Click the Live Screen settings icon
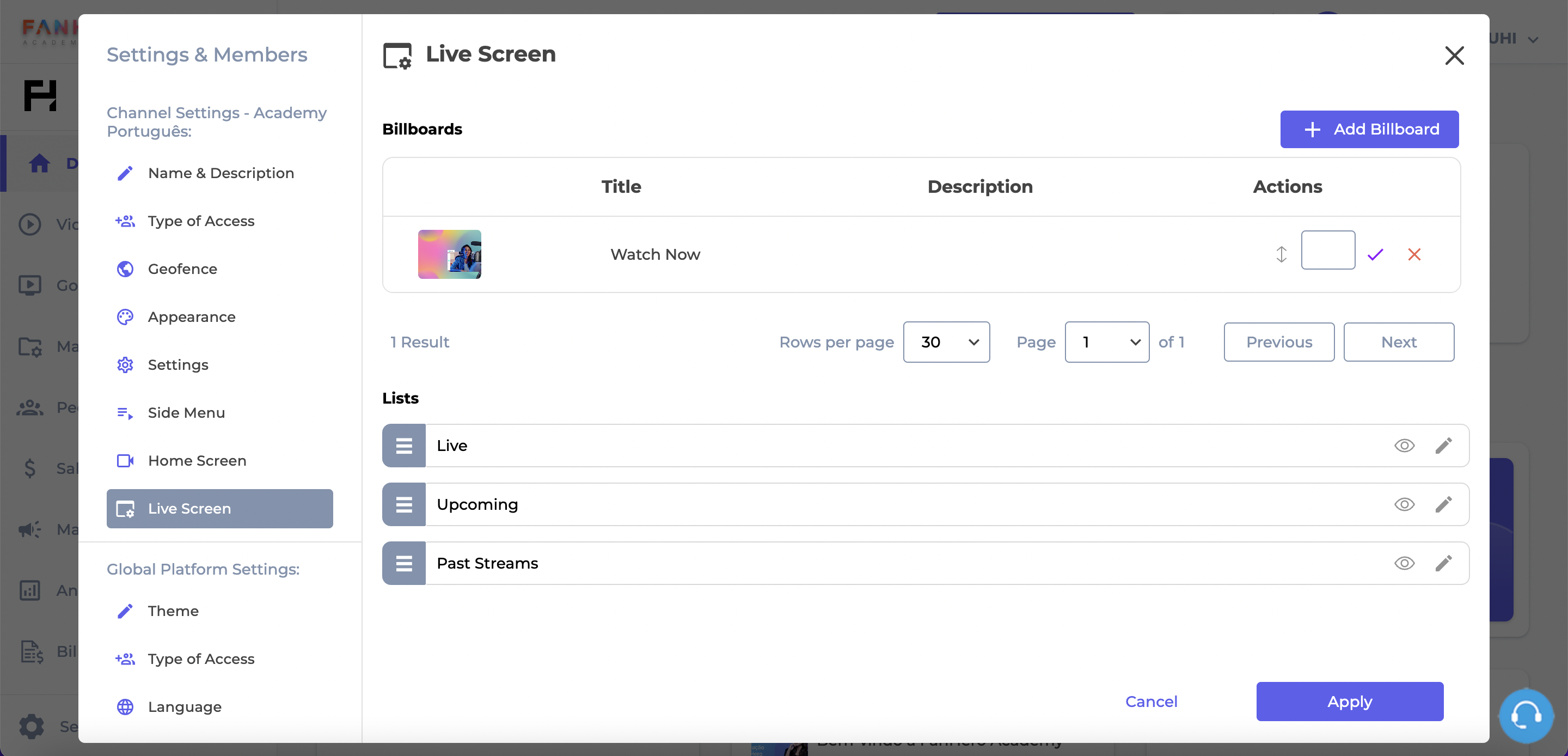Image resolution: width=1568 pixels, height=756 pixels. [x=396, y=55]
